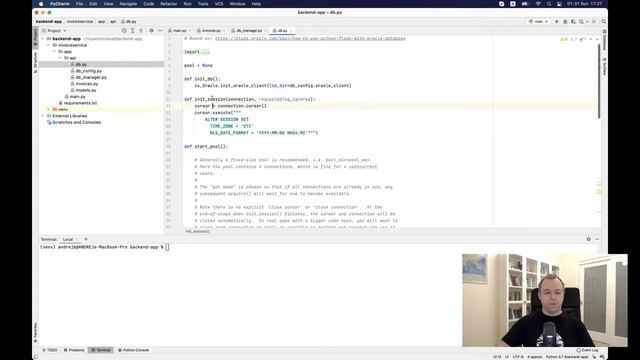Click 4 spaces indent in status bar
This screenshot has width=640, height=360.
tap(534, 357)
